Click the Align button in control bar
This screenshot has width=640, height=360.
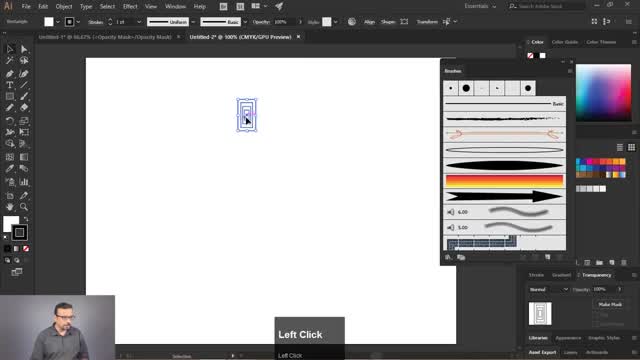[x=369, y=22]
